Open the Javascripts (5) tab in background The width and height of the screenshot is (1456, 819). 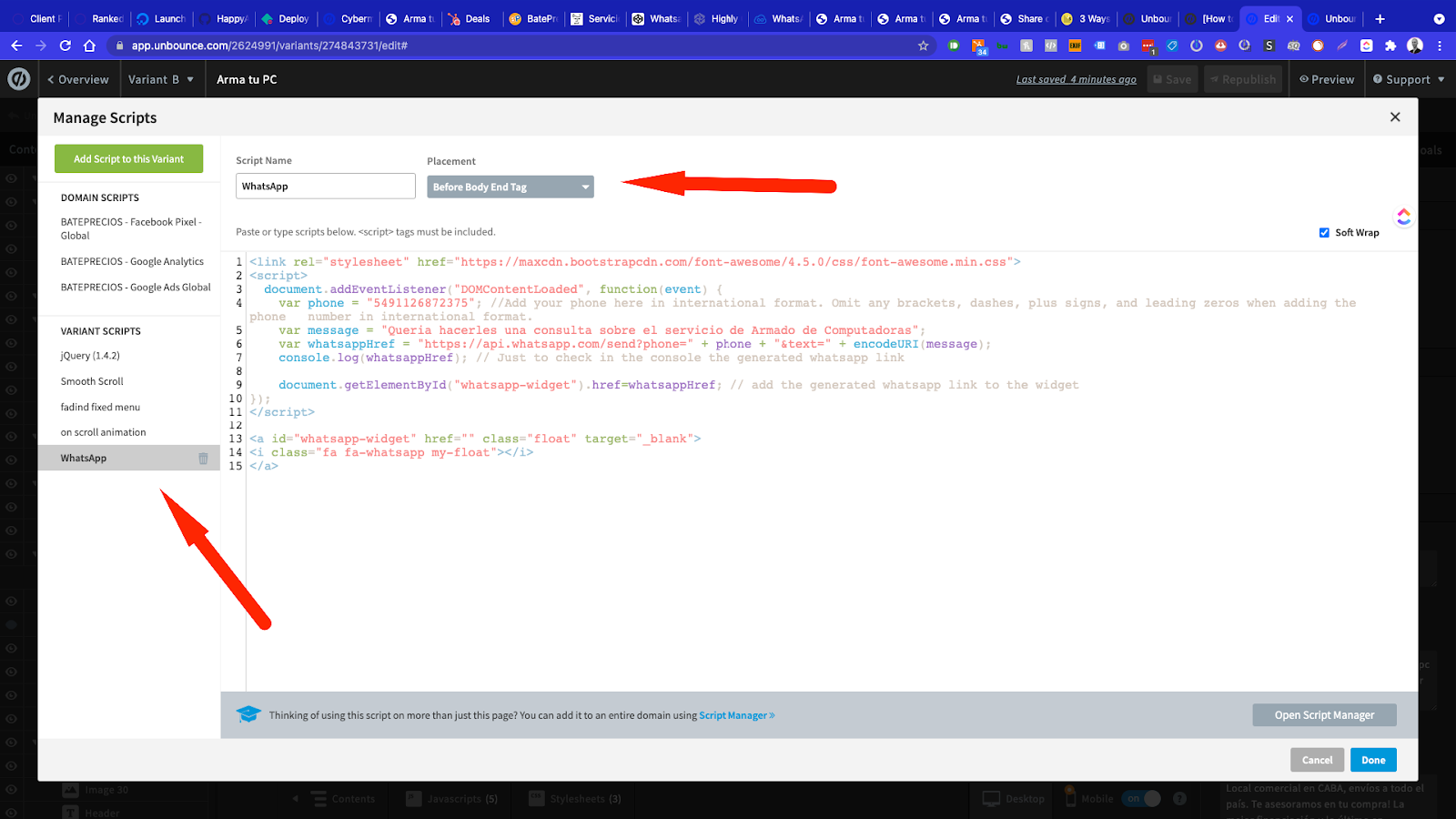tap(451, 799)
